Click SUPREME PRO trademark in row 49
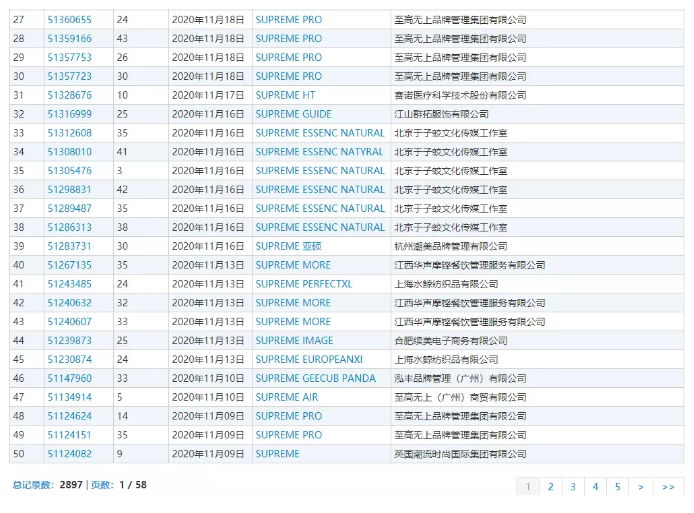 click(x=289, y=435)
